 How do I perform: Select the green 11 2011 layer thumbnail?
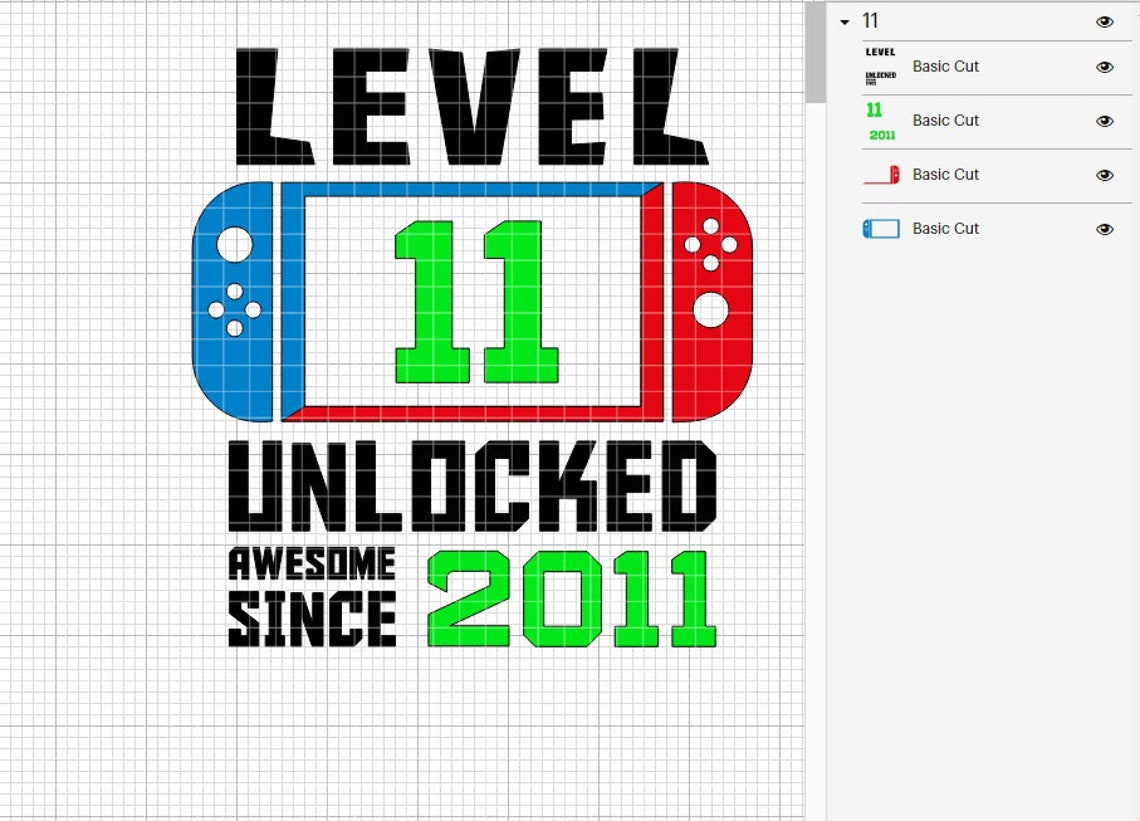pyautogui.click(x=879, y=120)
